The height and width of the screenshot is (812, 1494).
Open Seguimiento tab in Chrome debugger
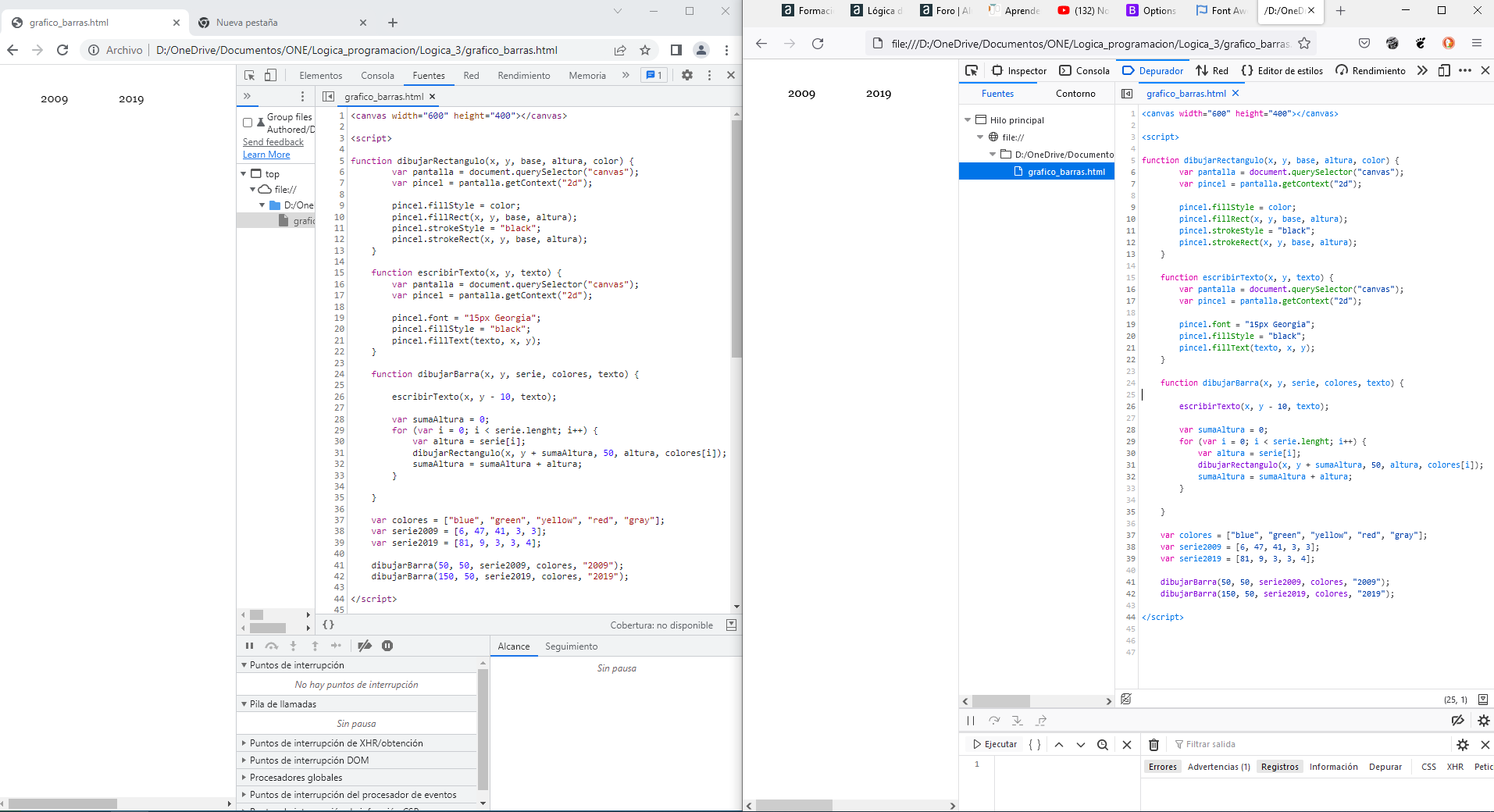coord(571,646)
